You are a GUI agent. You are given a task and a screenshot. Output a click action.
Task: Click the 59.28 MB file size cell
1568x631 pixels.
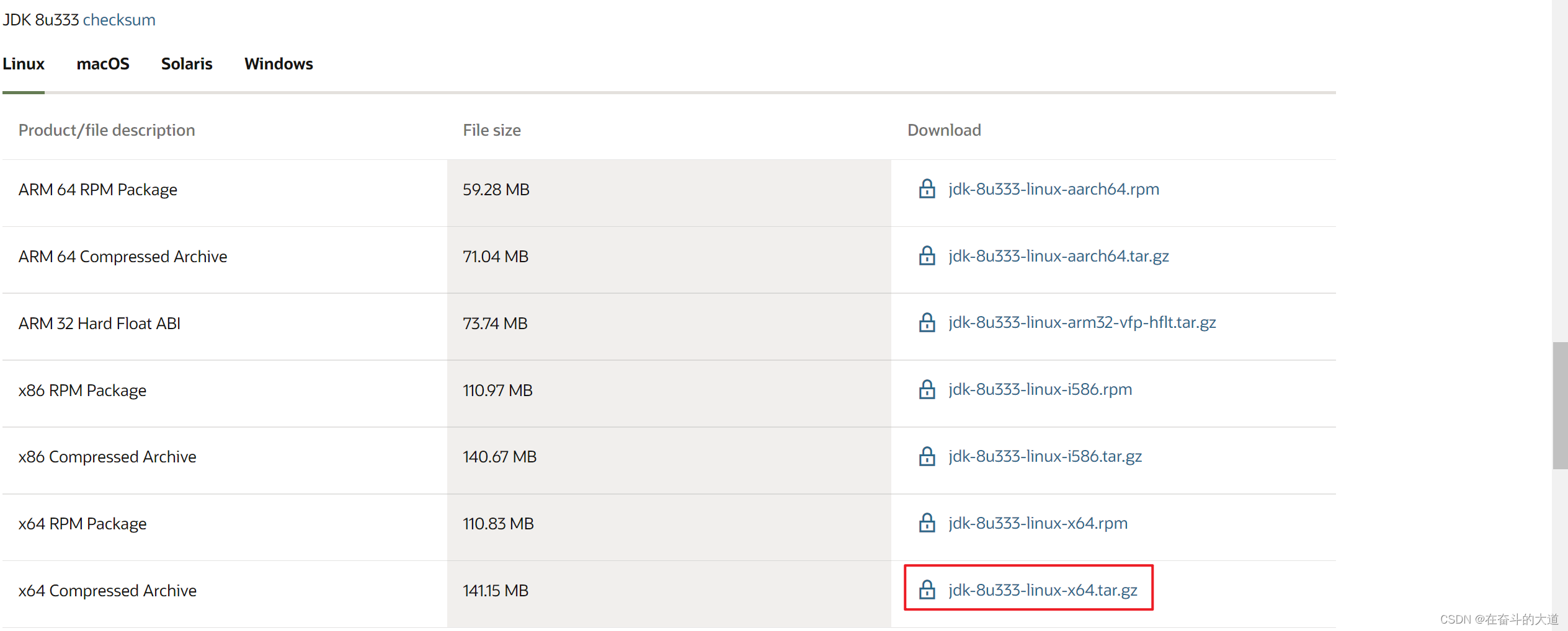(669, 193)
